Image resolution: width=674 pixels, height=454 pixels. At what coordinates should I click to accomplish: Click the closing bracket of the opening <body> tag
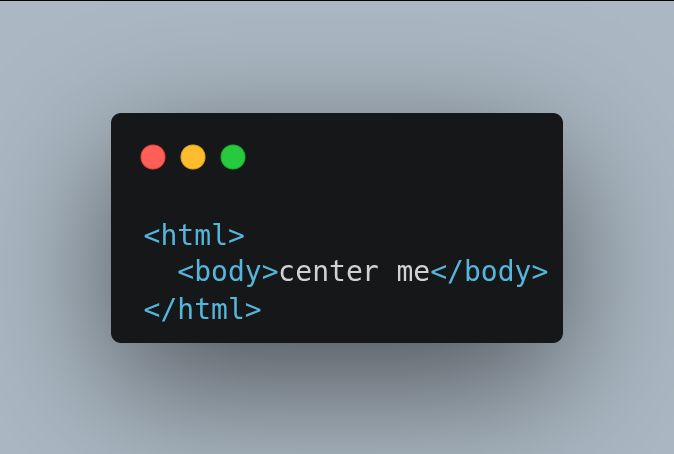point(270,273)
